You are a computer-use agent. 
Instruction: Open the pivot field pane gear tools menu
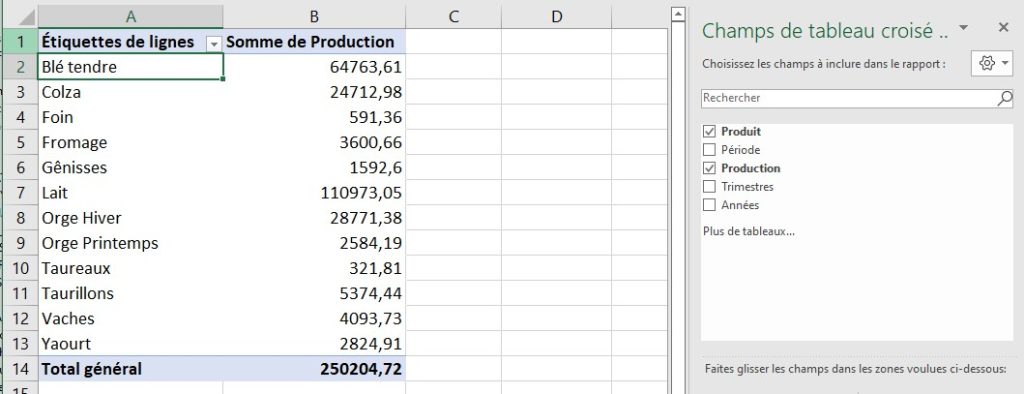[x=992, y=63]
